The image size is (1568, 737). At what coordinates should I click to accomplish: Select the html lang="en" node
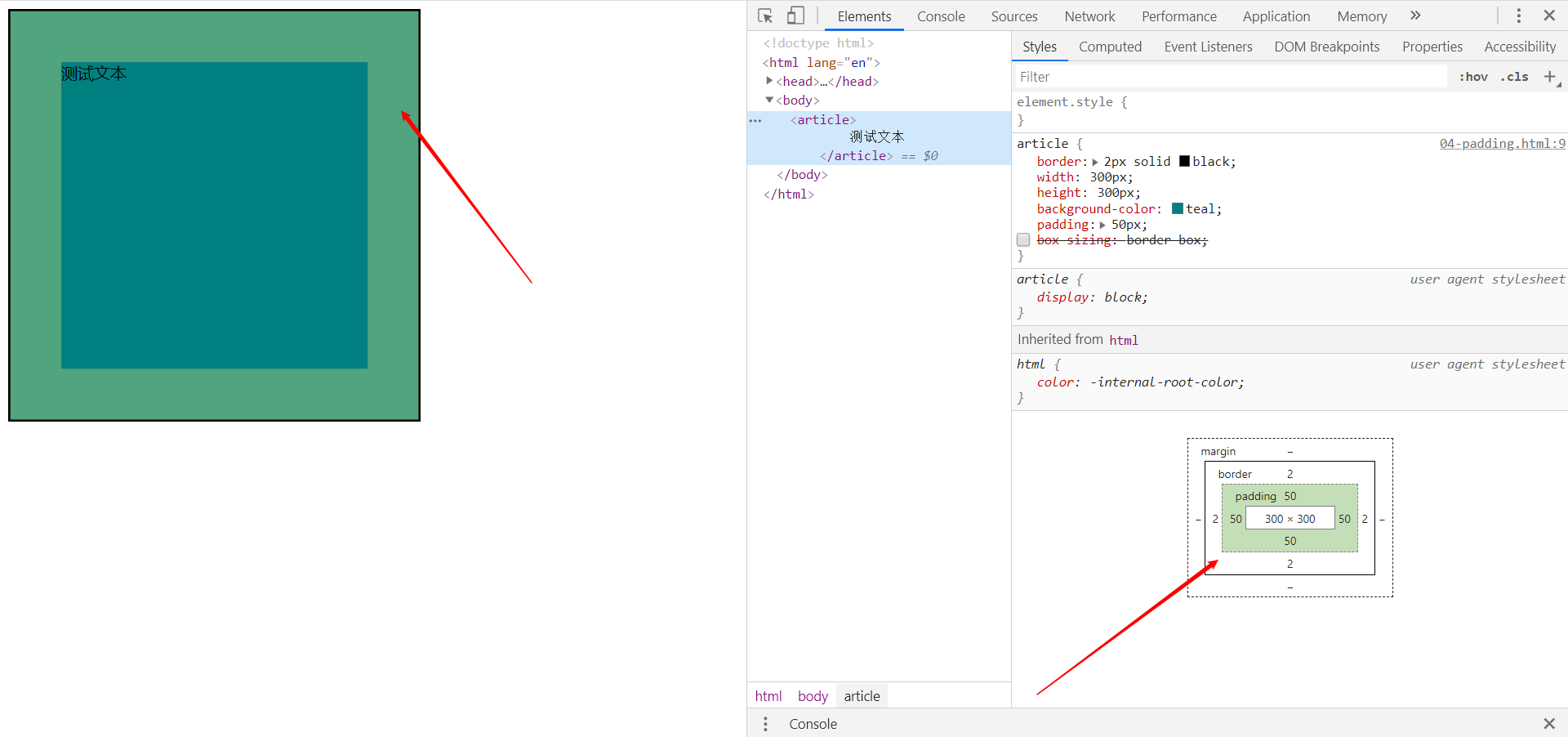(x=822, y=62)
